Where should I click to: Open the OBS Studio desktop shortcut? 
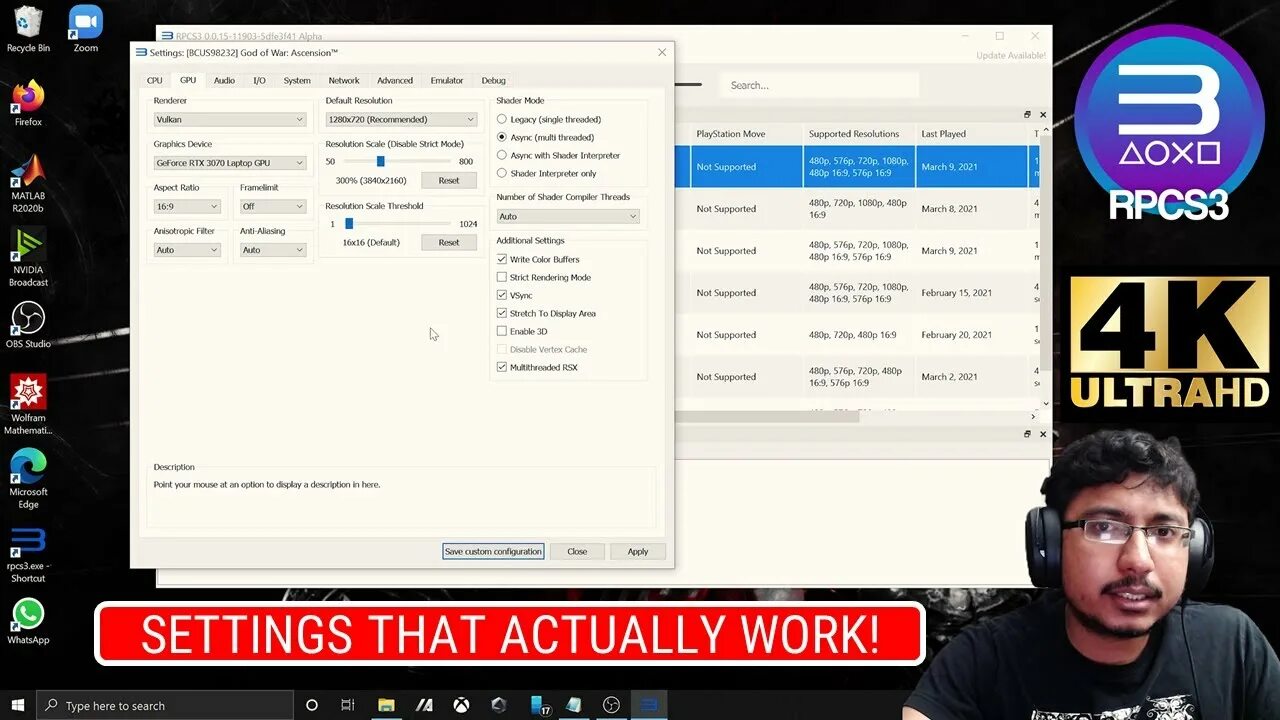pos(28,326)
